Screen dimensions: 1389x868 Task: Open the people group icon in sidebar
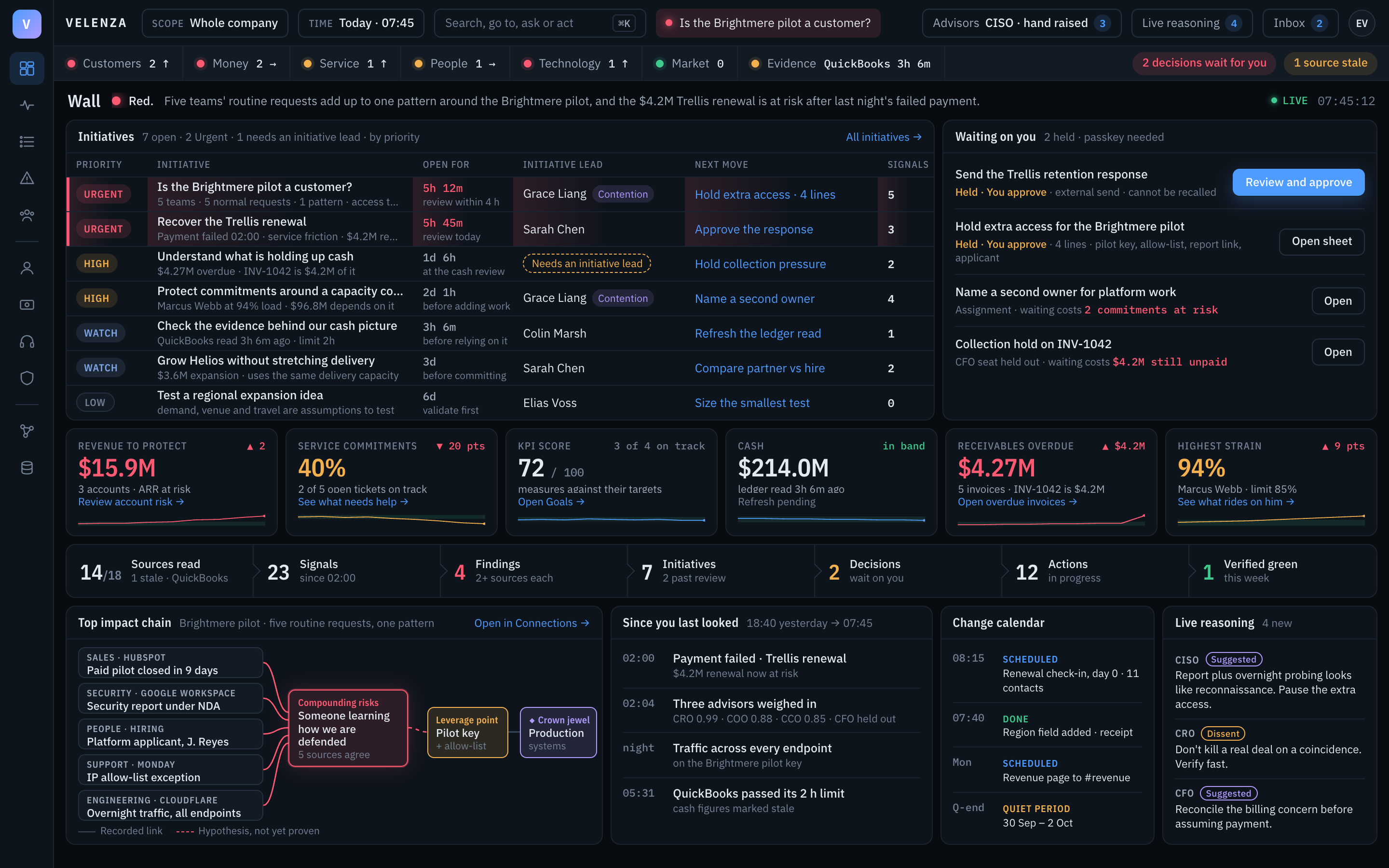tap(27, 215)
